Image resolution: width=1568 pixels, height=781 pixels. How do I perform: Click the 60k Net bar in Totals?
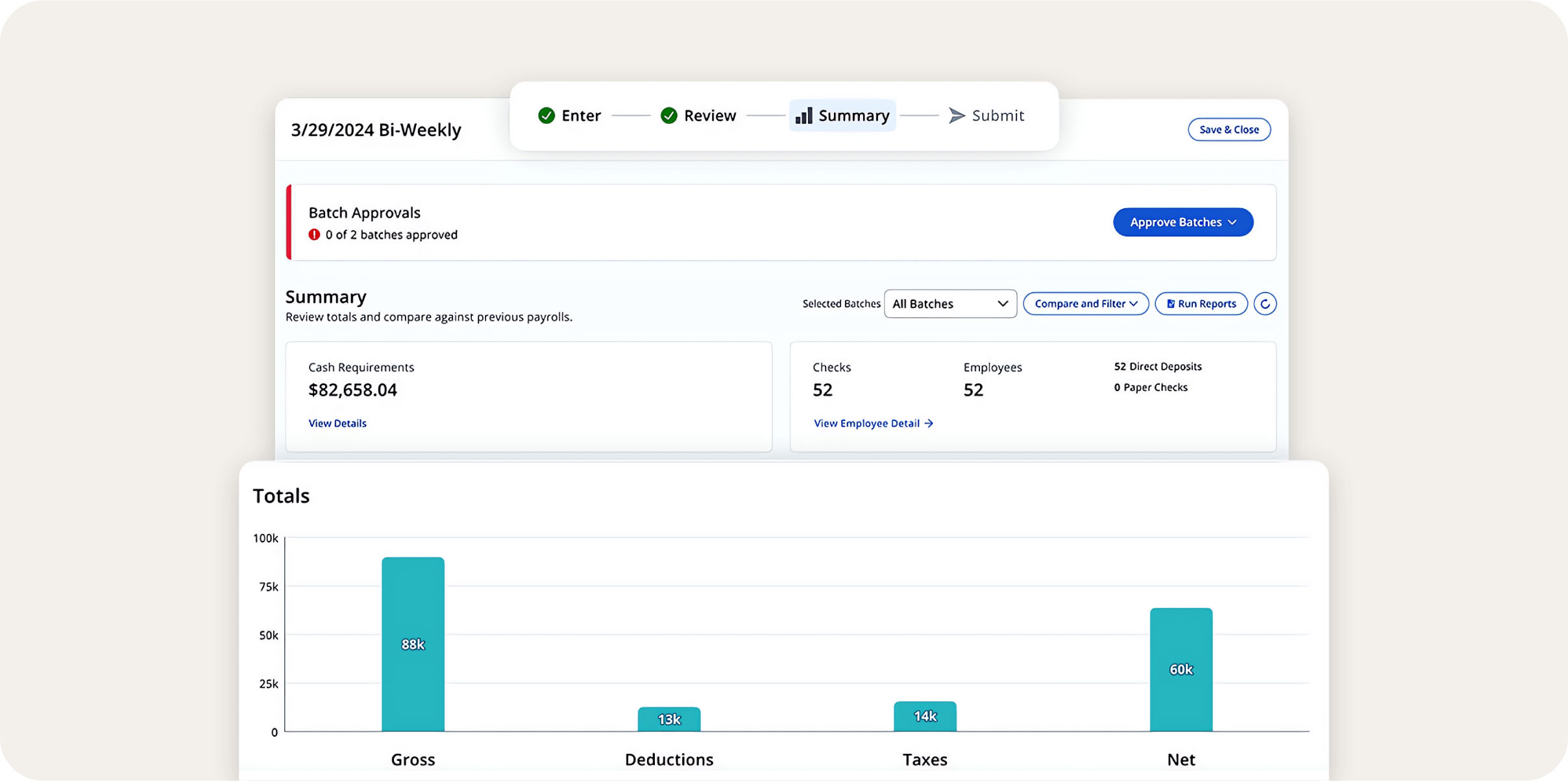pos(1182,669)
